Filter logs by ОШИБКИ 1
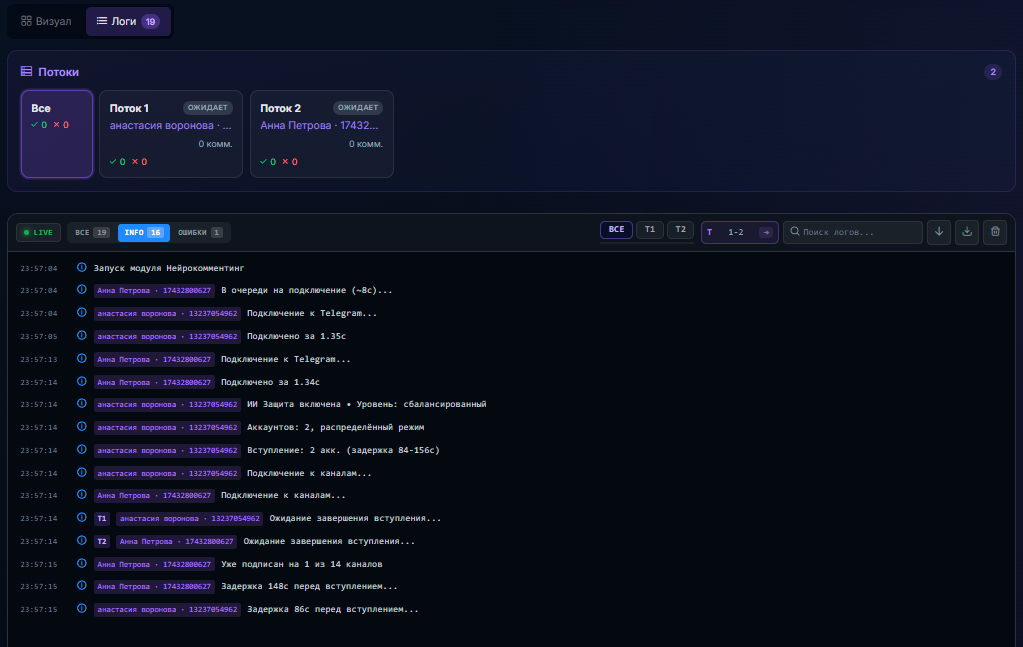1023x647 pixels. coord(200,232)
